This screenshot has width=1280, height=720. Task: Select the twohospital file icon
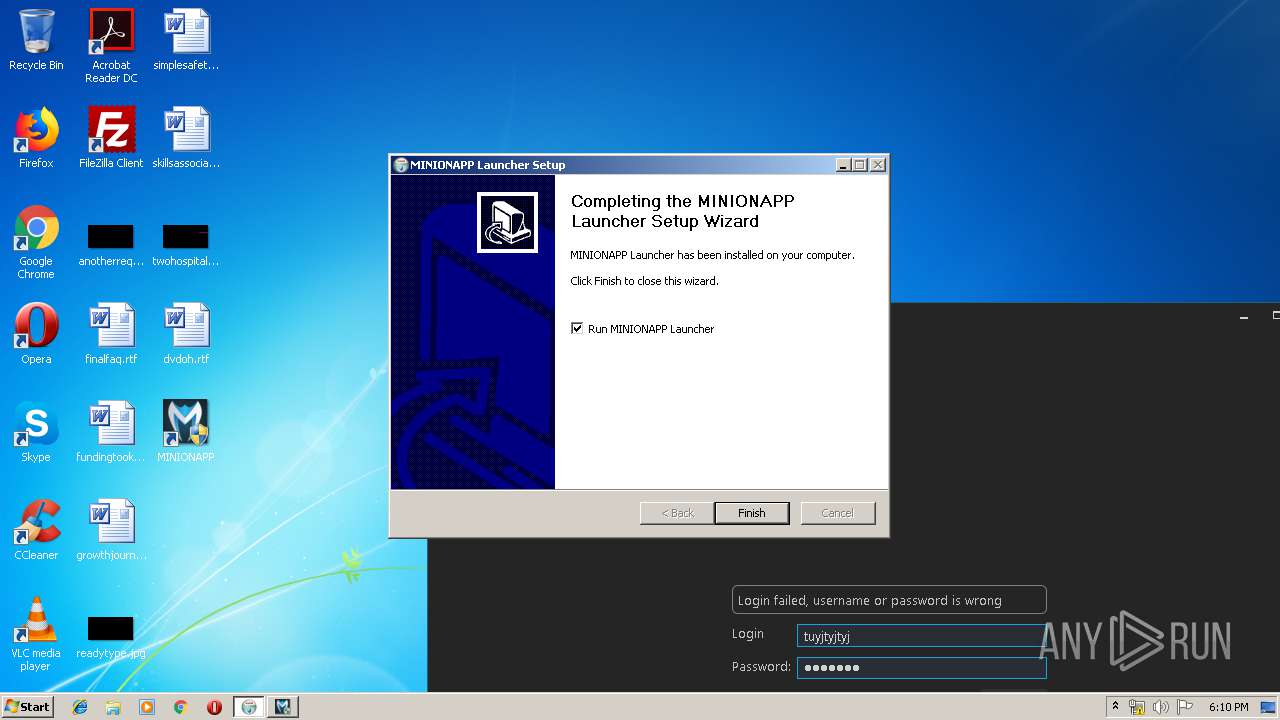click(186, 246)
